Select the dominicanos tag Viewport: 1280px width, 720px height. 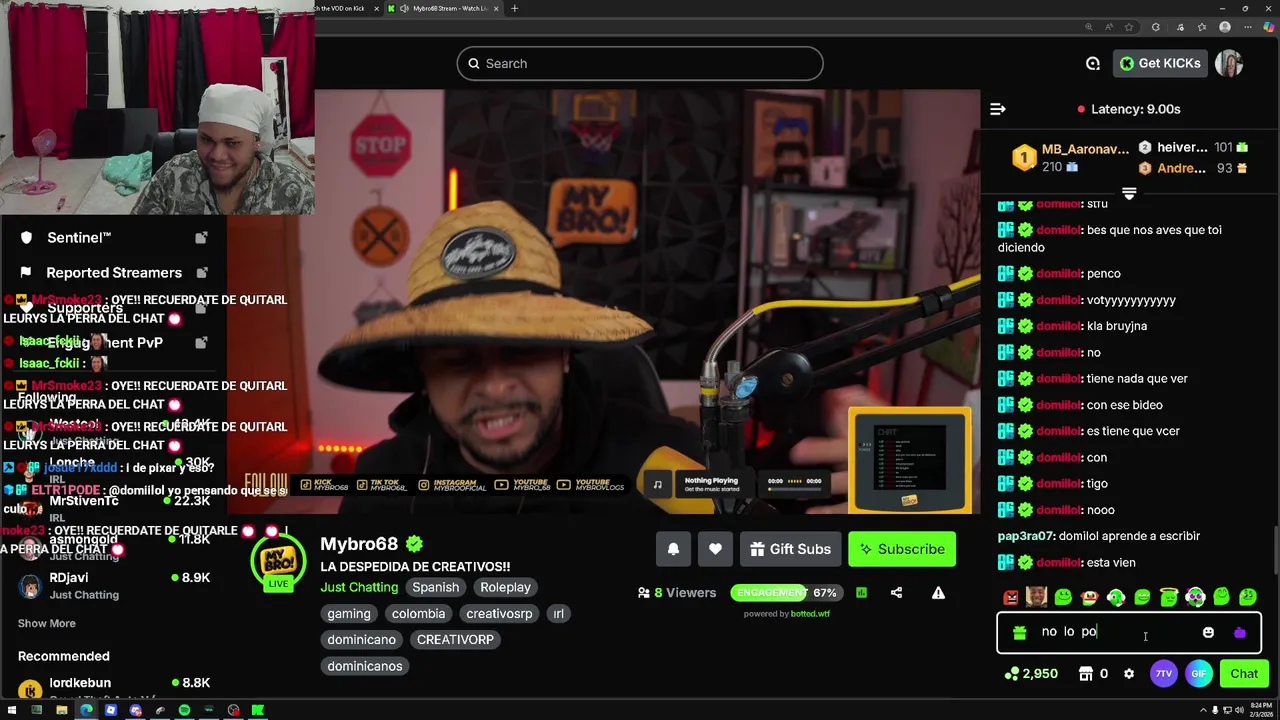(x=365, y=666)
